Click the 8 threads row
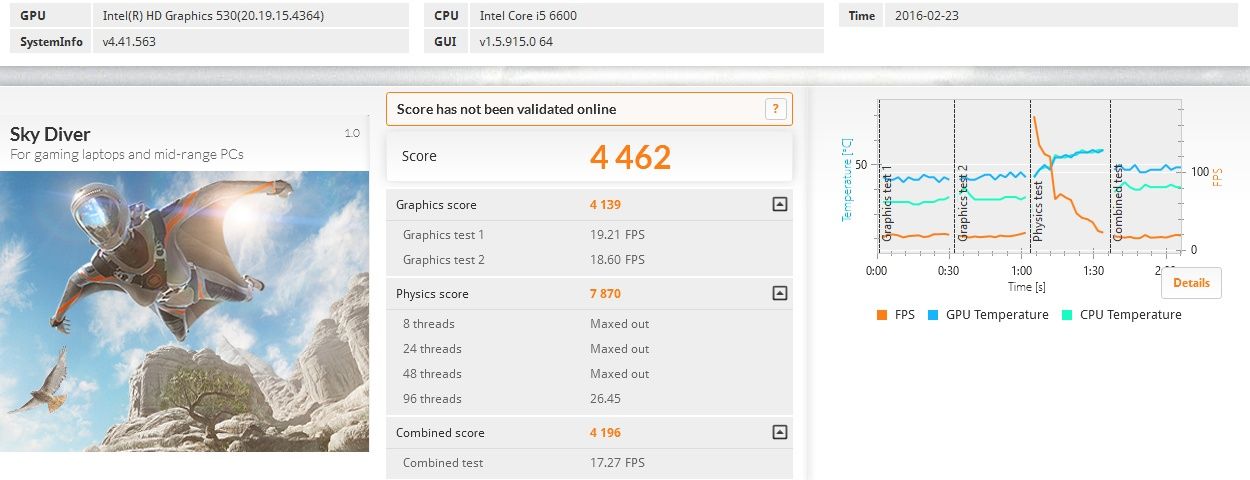1250x480 pixels. pyautogui.click(x=589, y=324)
